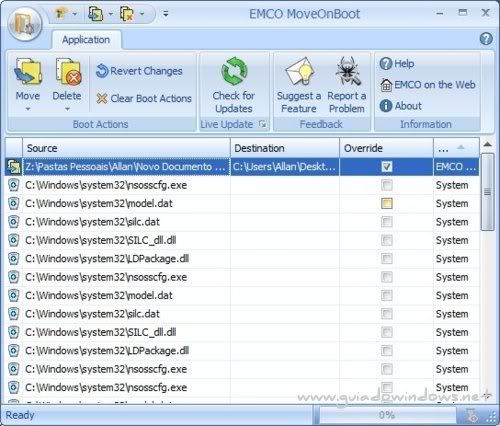Click the green Check for Updates icon
The image size is (500, 426).
(x=234, y=71)
